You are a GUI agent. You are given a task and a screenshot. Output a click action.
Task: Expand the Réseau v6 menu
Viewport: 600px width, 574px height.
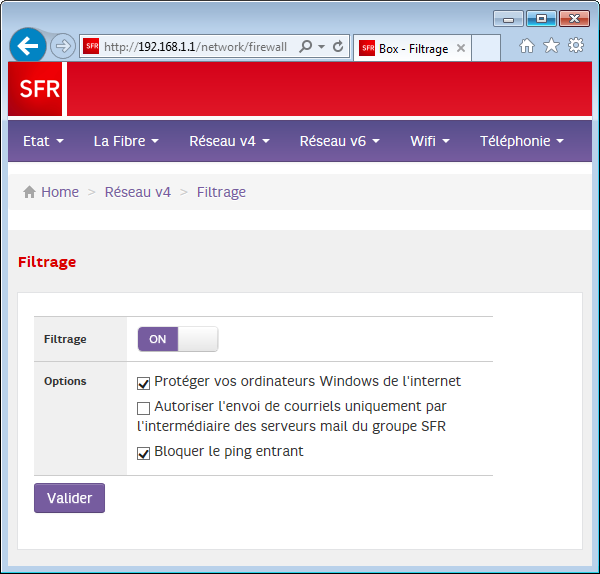tap(339, 141)
